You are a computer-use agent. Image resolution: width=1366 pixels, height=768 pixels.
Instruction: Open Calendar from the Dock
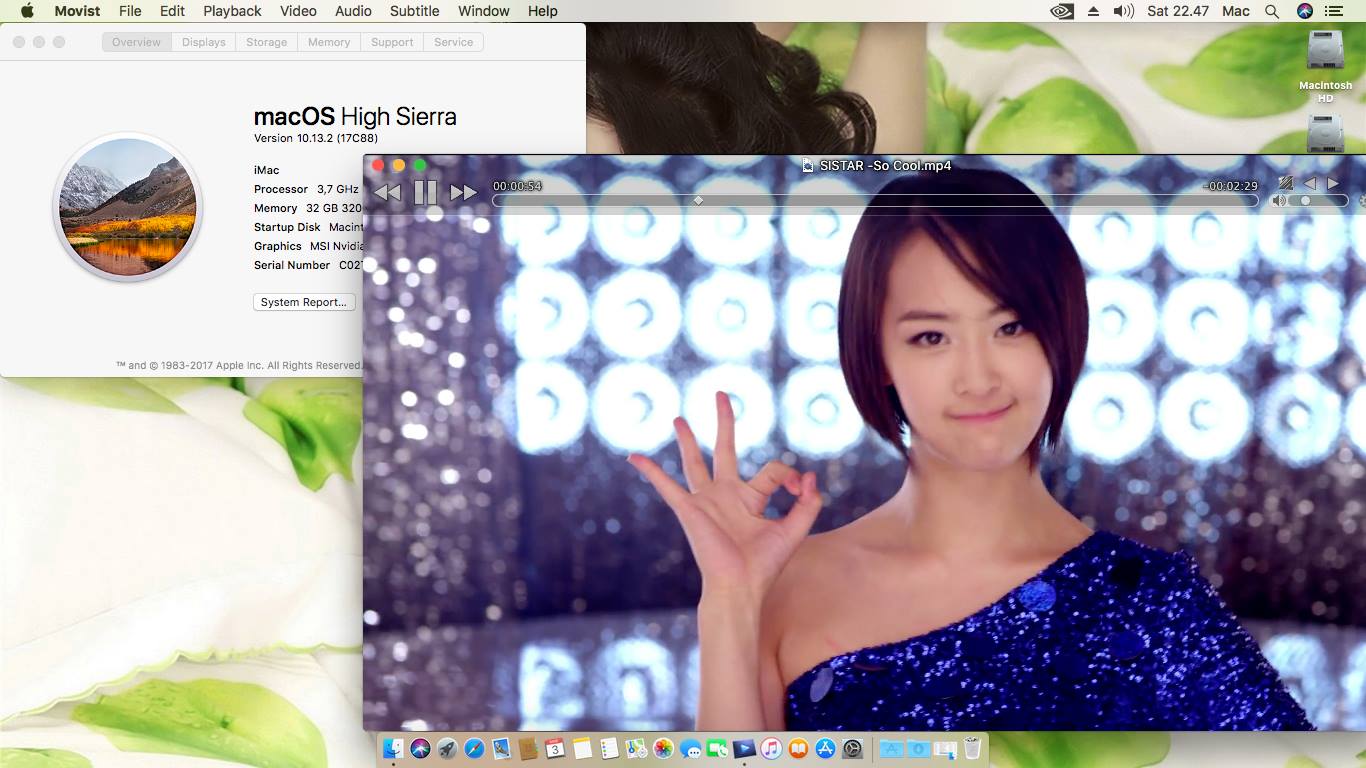click(555, 748)
